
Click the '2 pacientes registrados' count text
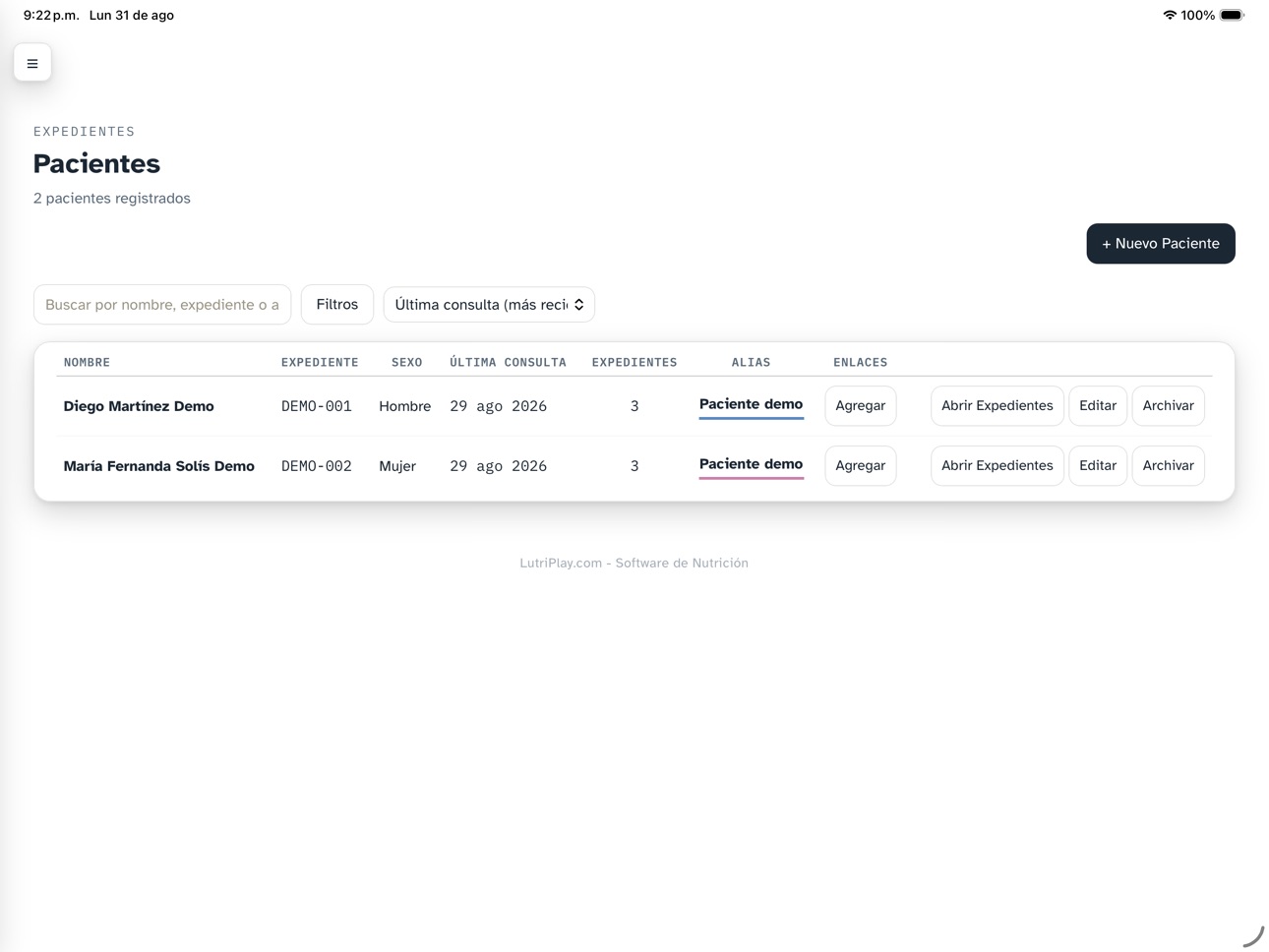pyautogui.click(x=112, y=199)
